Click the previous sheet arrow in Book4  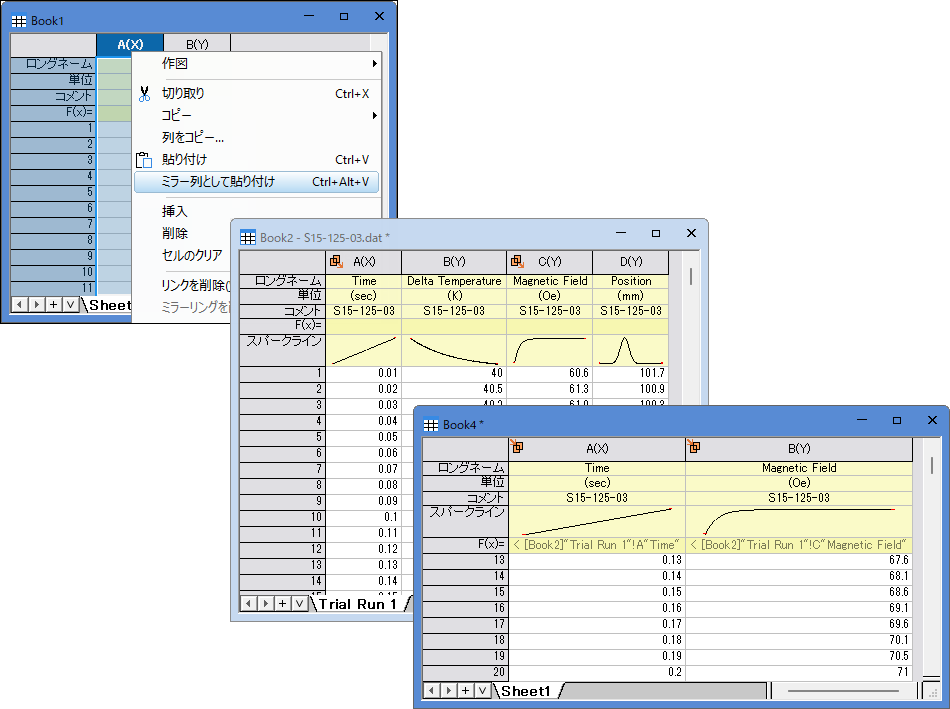(431, 690)
